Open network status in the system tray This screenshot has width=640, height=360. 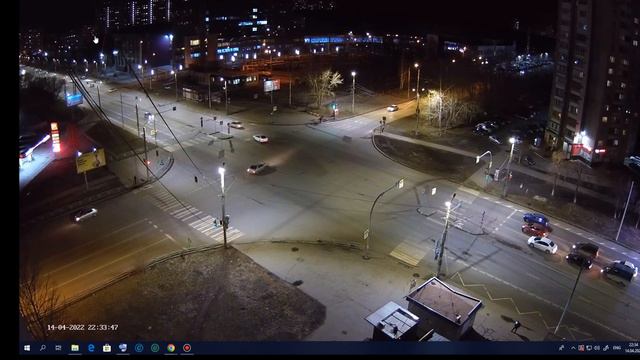coord(589,348)
